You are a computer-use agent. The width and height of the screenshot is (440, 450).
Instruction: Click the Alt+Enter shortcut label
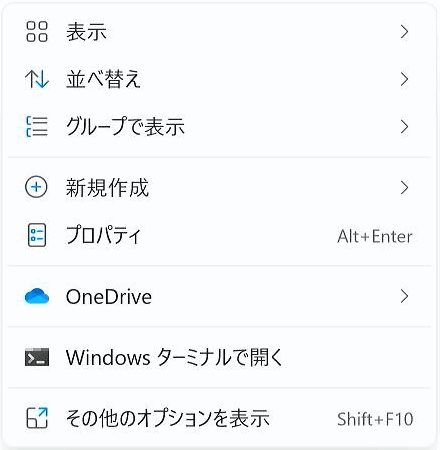(x=375, y=236)
